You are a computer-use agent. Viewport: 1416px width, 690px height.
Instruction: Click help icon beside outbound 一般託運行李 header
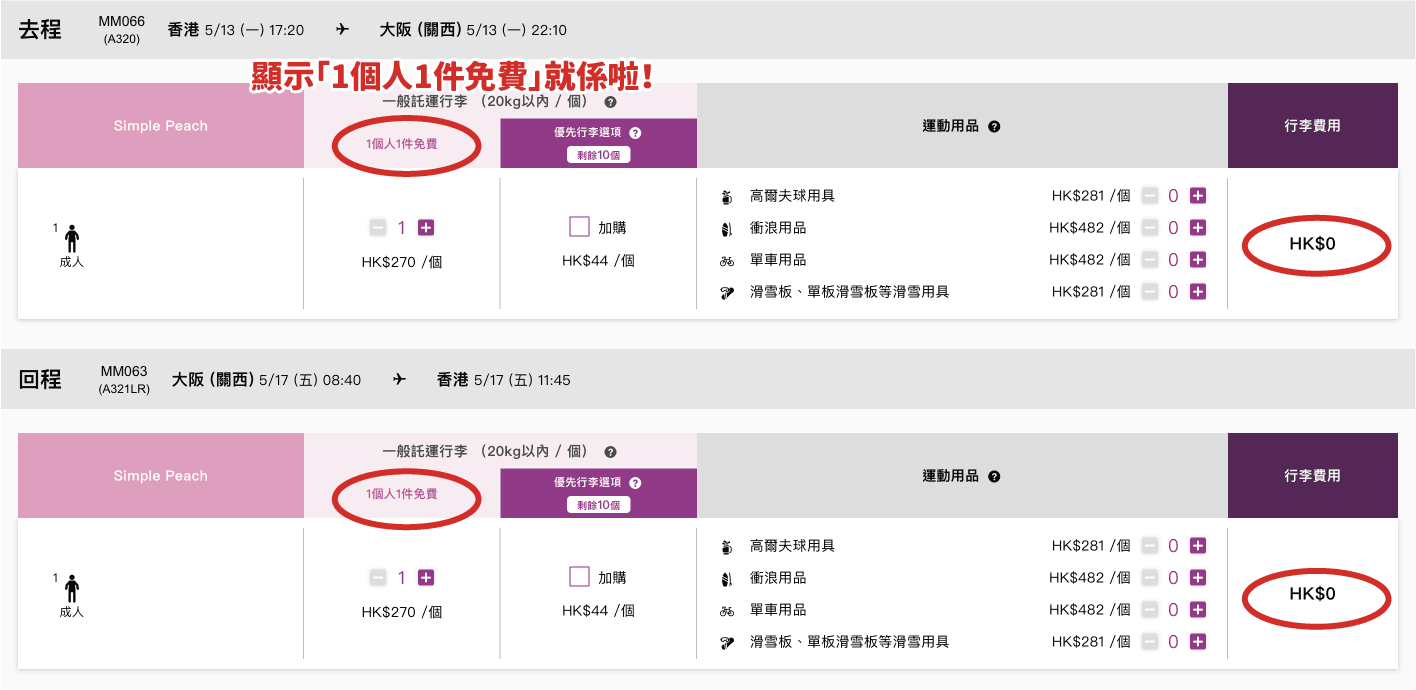[x=610, y=102]
